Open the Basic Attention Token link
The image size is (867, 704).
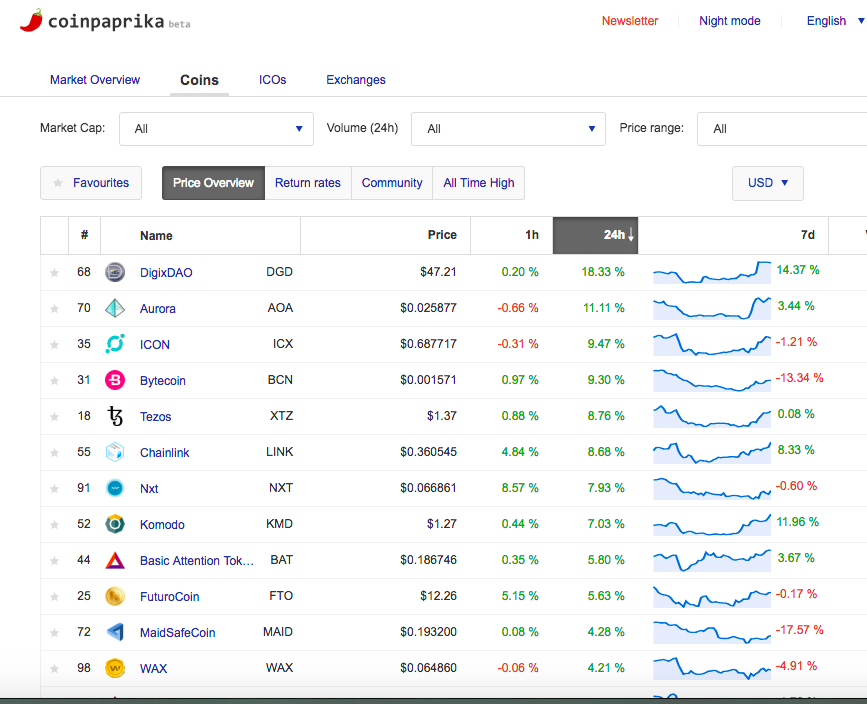pos(197,561)
